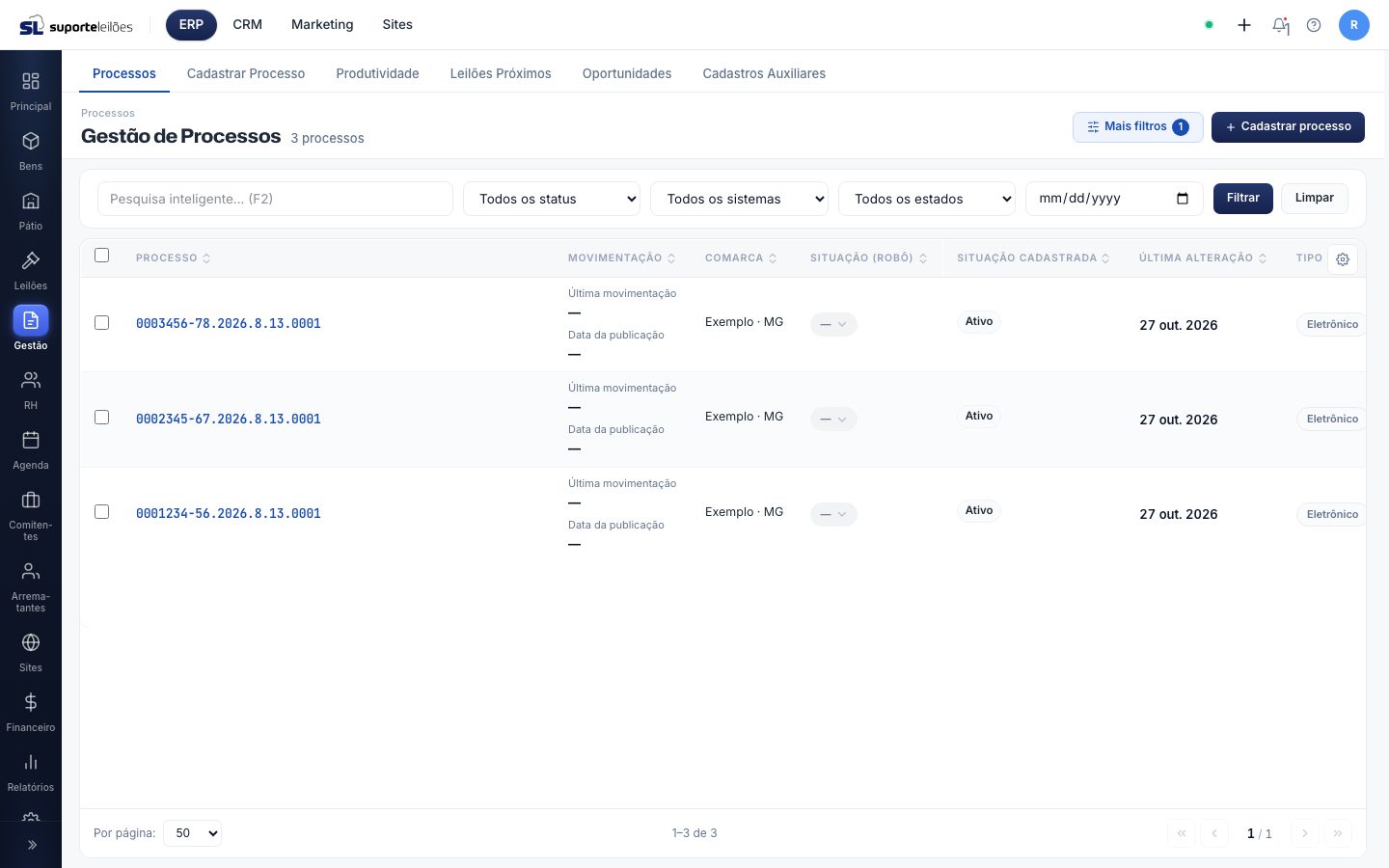
Task: Click the Limpar button
Action: point(1315,199)
